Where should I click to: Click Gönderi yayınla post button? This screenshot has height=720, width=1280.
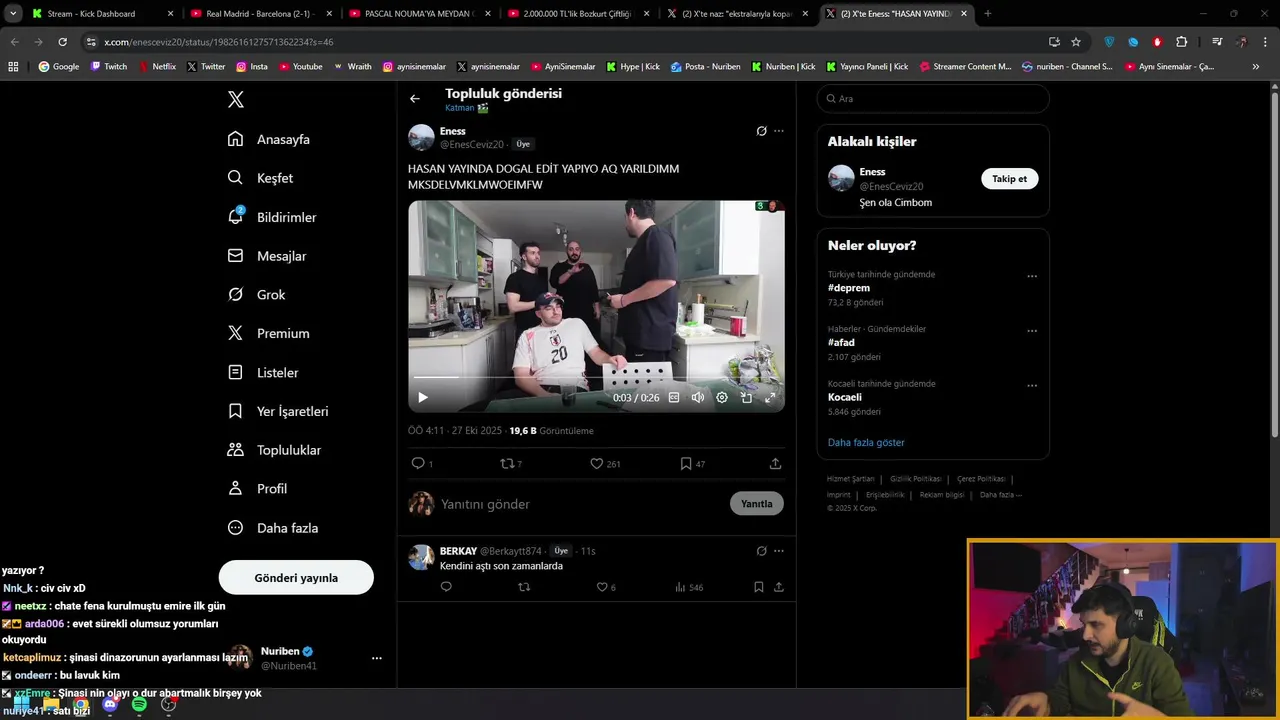[296, 578]
